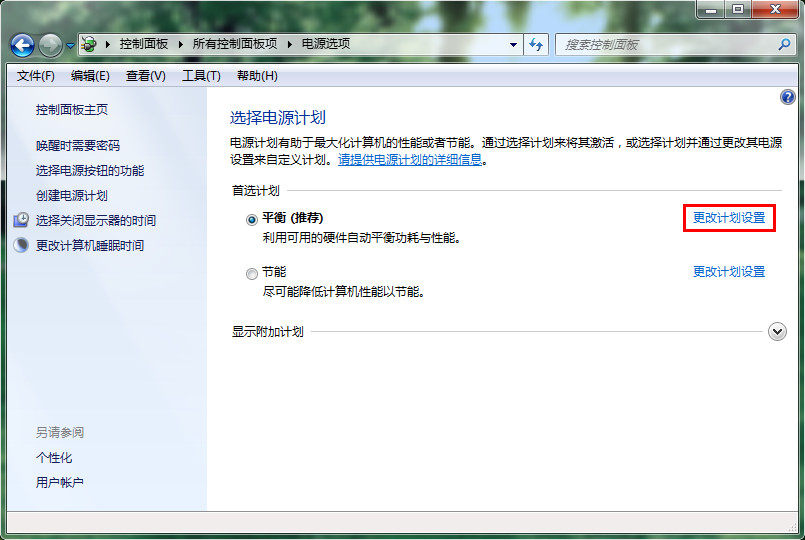Open the address bar history dropdown arrow
The width and height of the screenshot is (805, 540).
pos(513,44)
